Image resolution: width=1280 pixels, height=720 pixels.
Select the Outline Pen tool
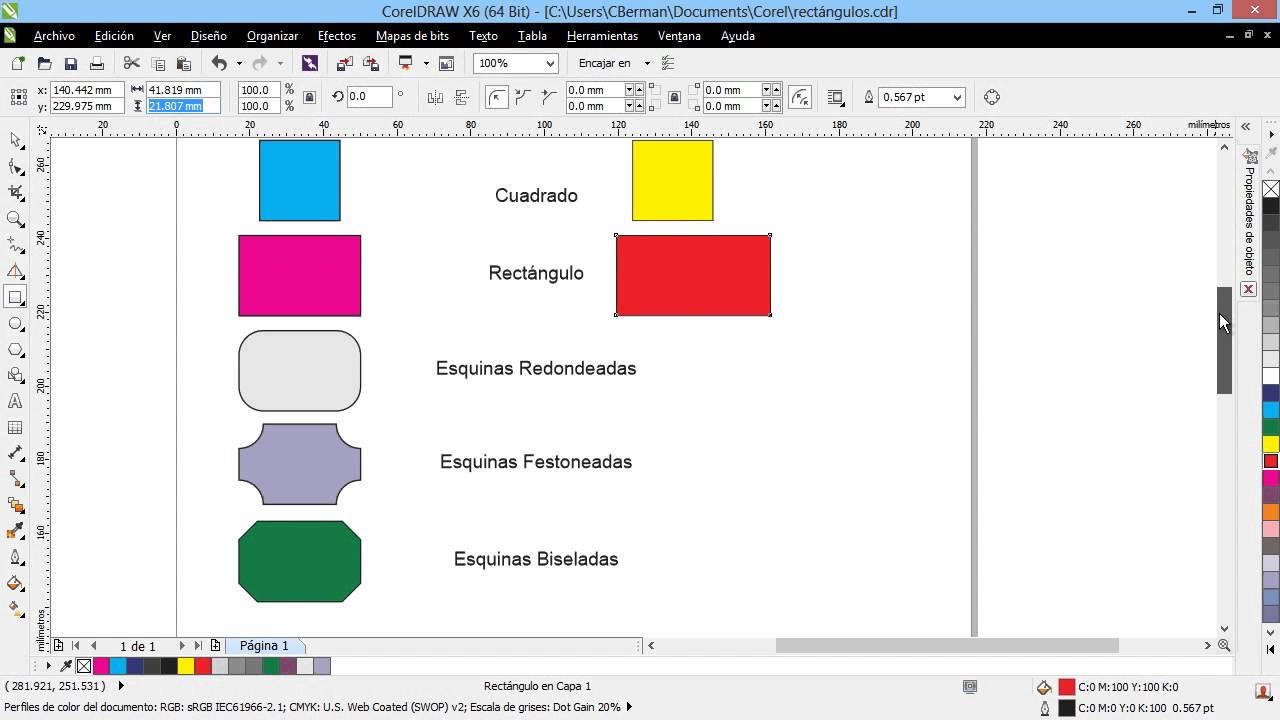coord(15,557)
